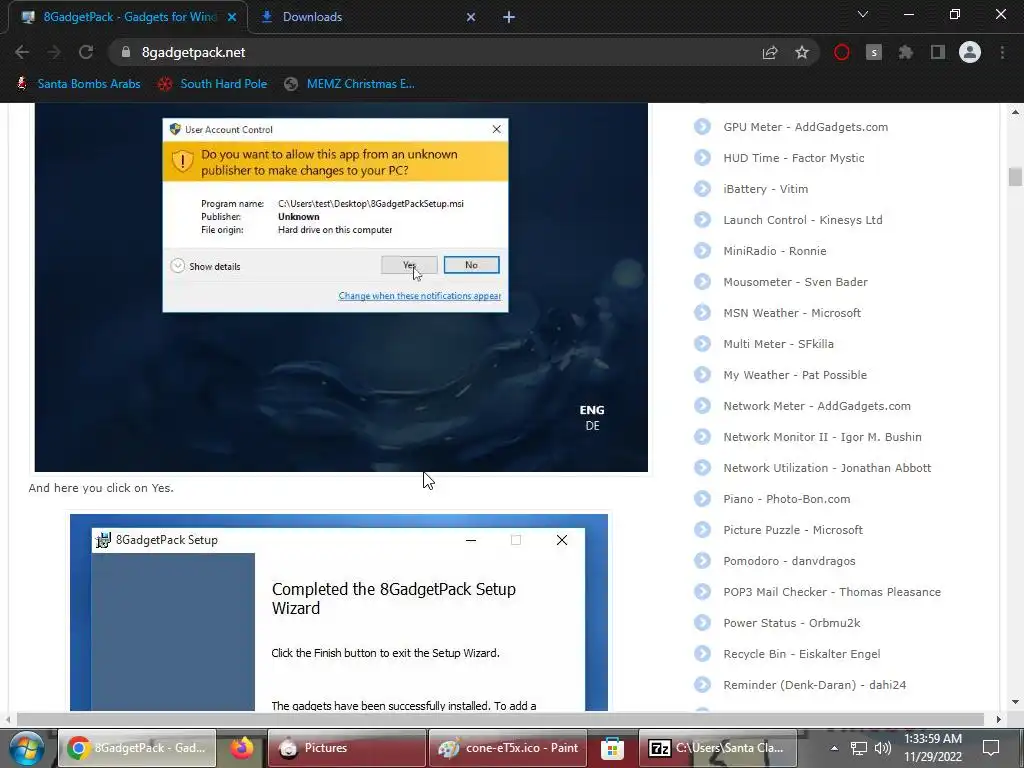Open My Weather - Pat Possible link
1024x768 pixels.
click(x=795, y=375)
